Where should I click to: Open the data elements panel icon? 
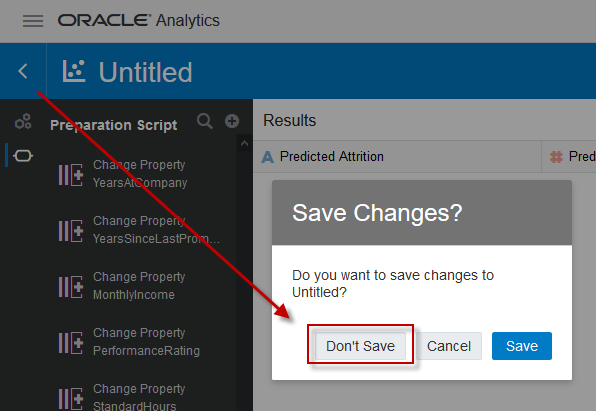[23, 121]
